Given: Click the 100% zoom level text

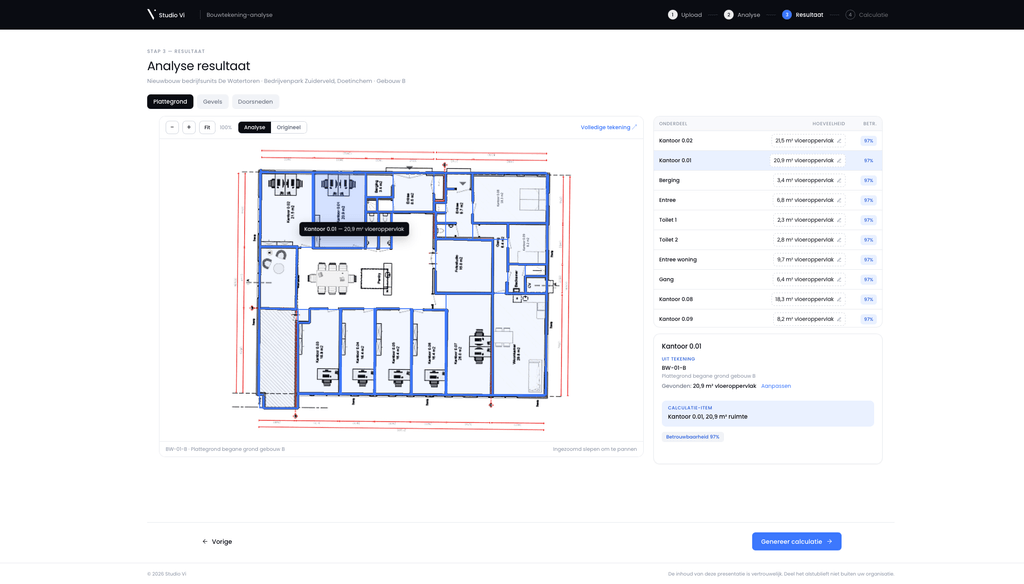Looking at the screenshot, I should pos(226,127).
